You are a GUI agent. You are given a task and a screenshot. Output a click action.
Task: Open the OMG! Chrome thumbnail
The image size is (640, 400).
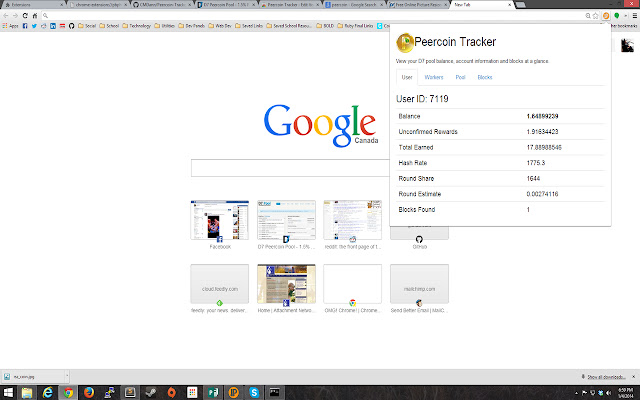click(x=353, y=284)
